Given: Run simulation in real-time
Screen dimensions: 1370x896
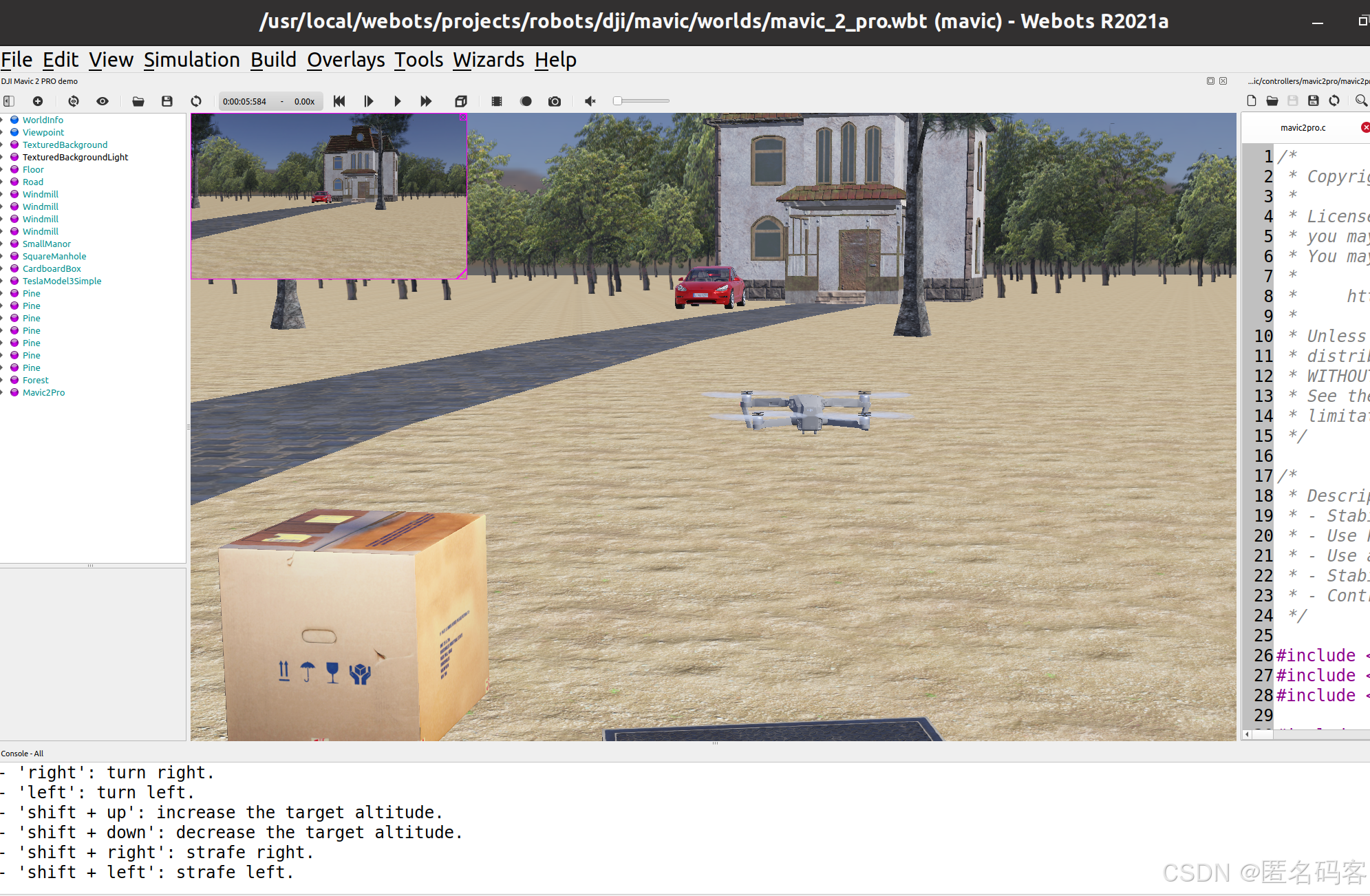Looking at the screenshot, I should click(397, 101).
